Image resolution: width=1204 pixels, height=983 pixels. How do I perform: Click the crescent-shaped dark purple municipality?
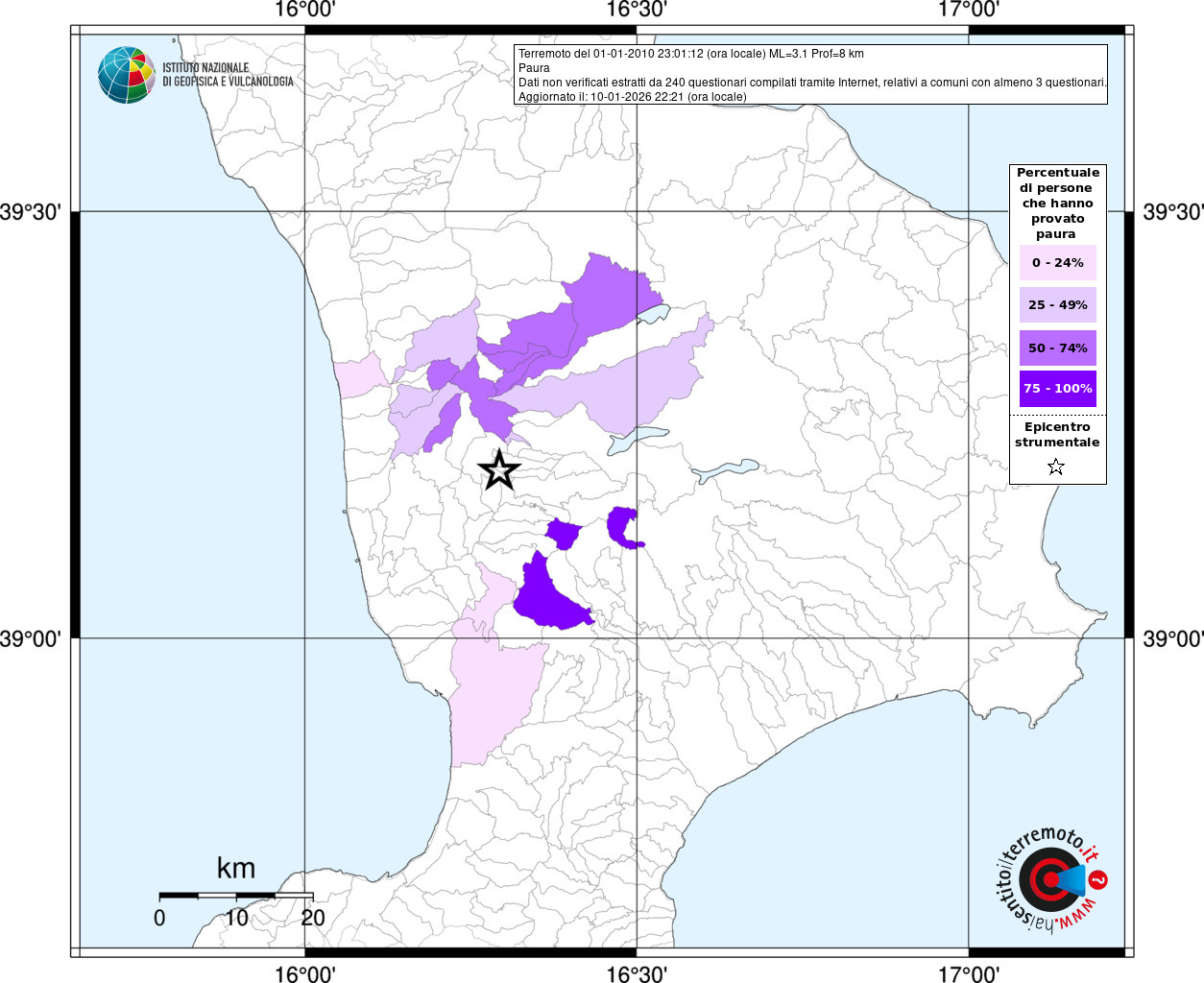tap(619, 527)
